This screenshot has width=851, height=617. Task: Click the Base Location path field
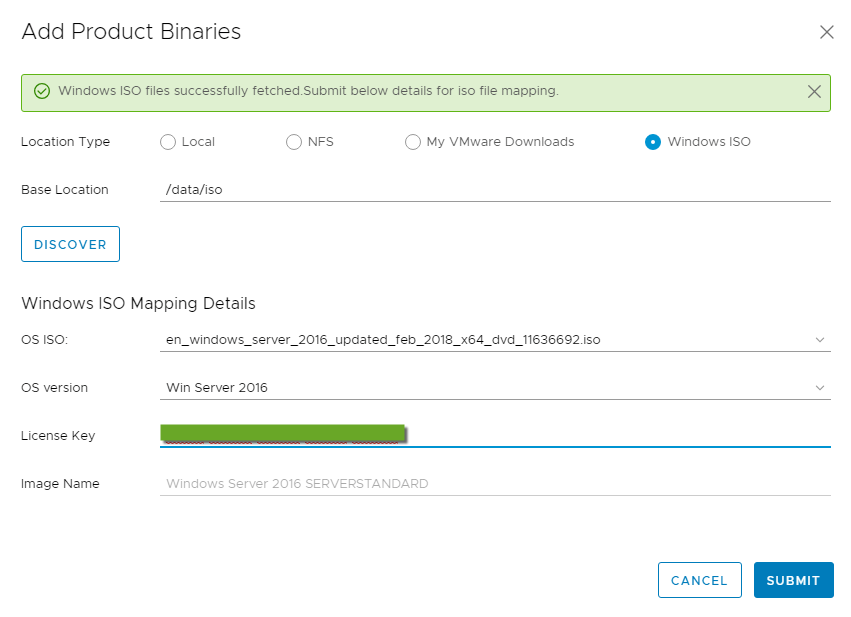[494, 190]
